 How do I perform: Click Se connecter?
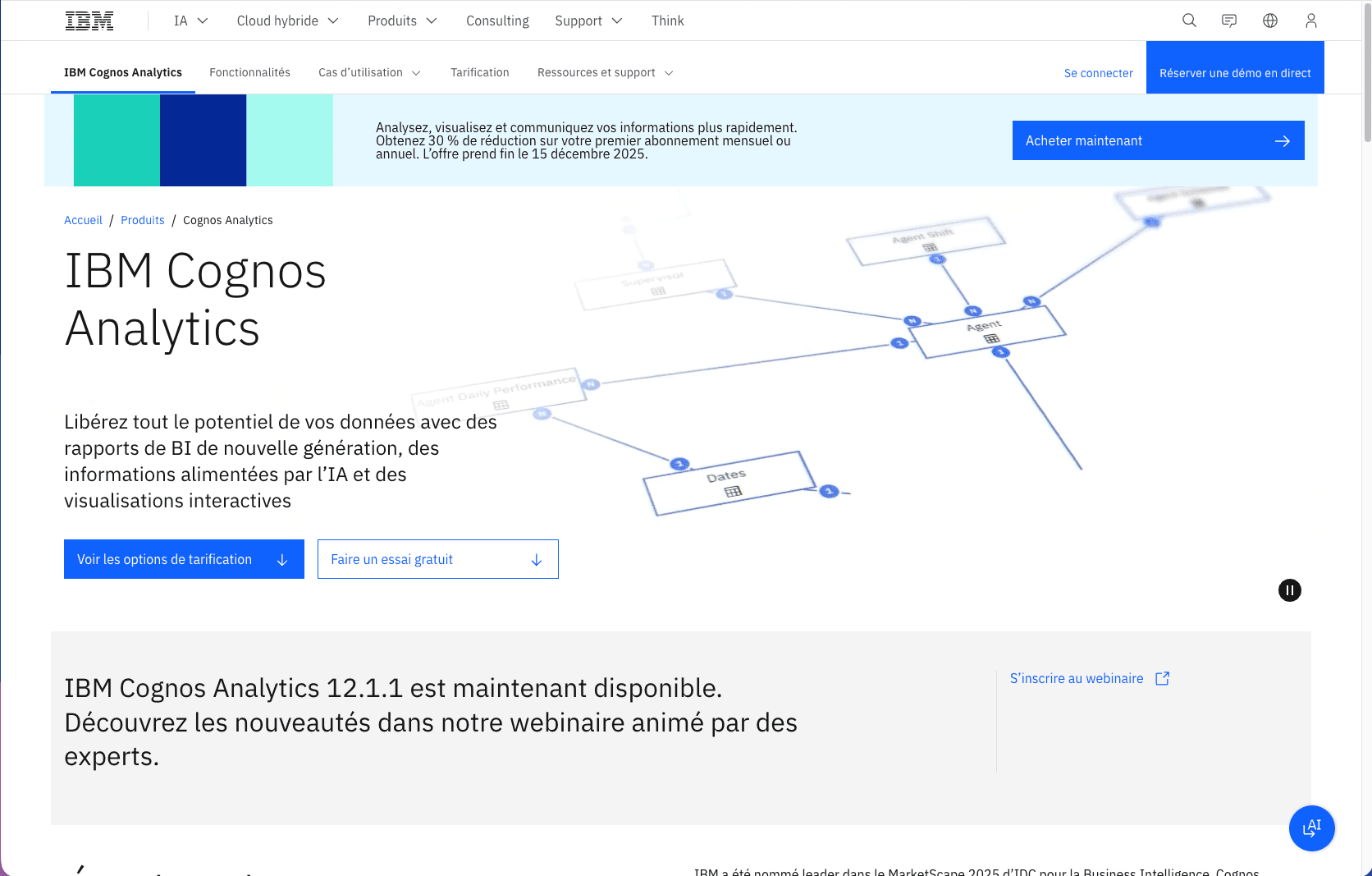[1099, 73]
